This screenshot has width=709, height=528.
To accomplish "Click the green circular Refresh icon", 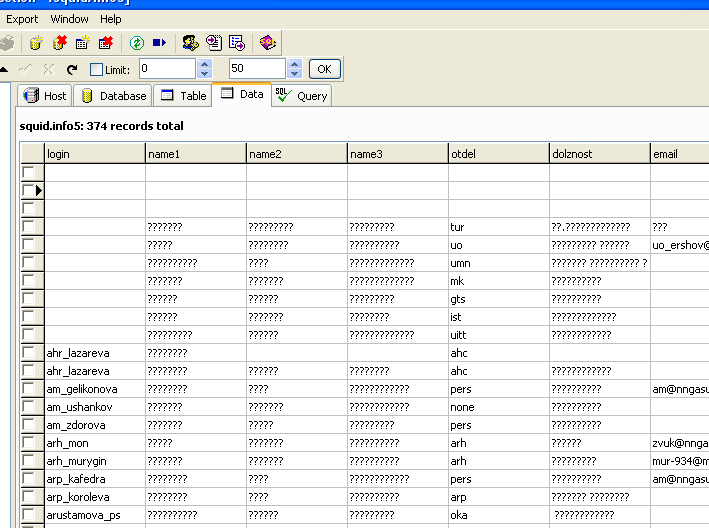I will (137, 43).
